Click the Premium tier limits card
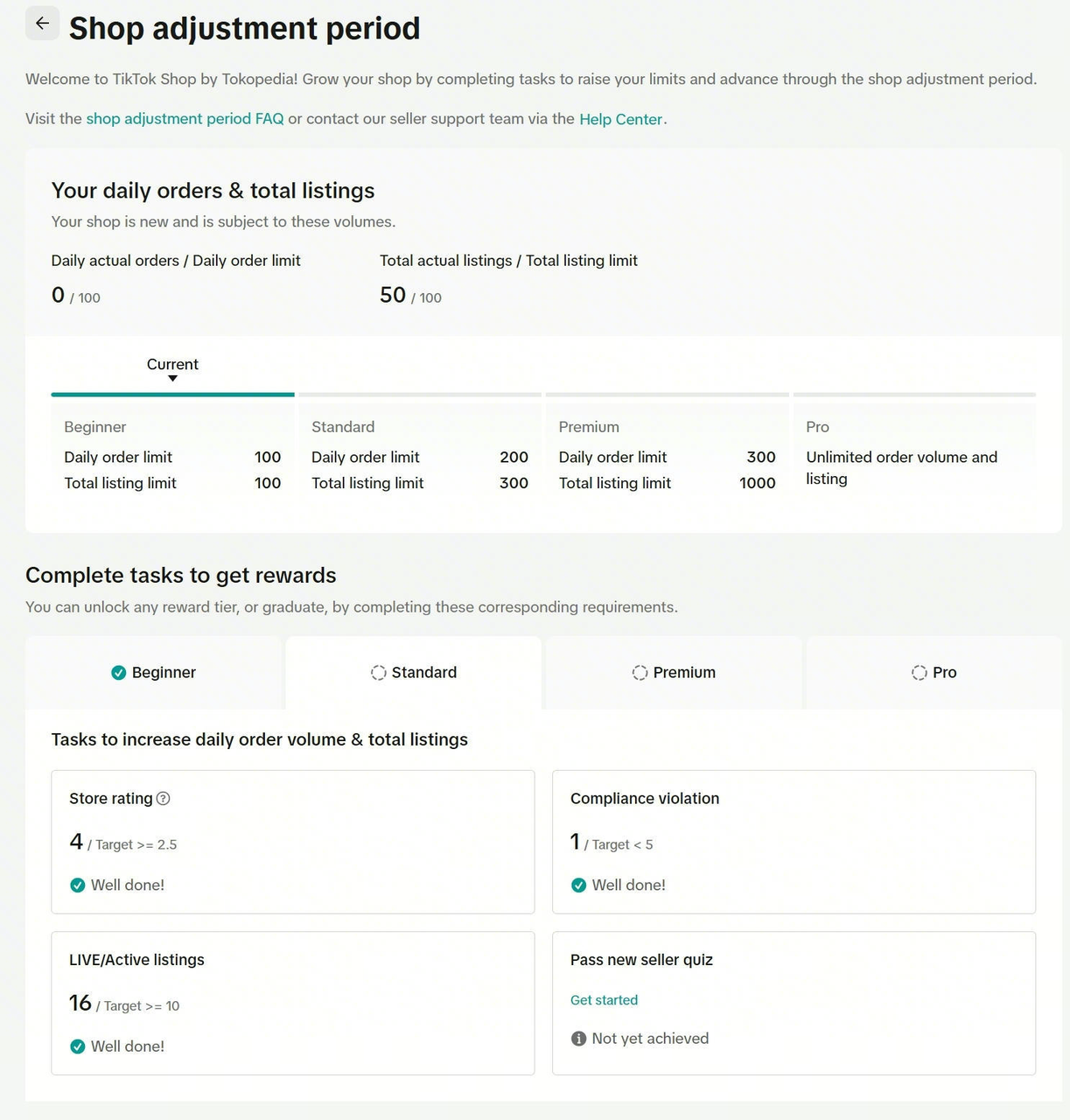The width and height of the screenshot is (1070, 1120). tap(667, 455)
